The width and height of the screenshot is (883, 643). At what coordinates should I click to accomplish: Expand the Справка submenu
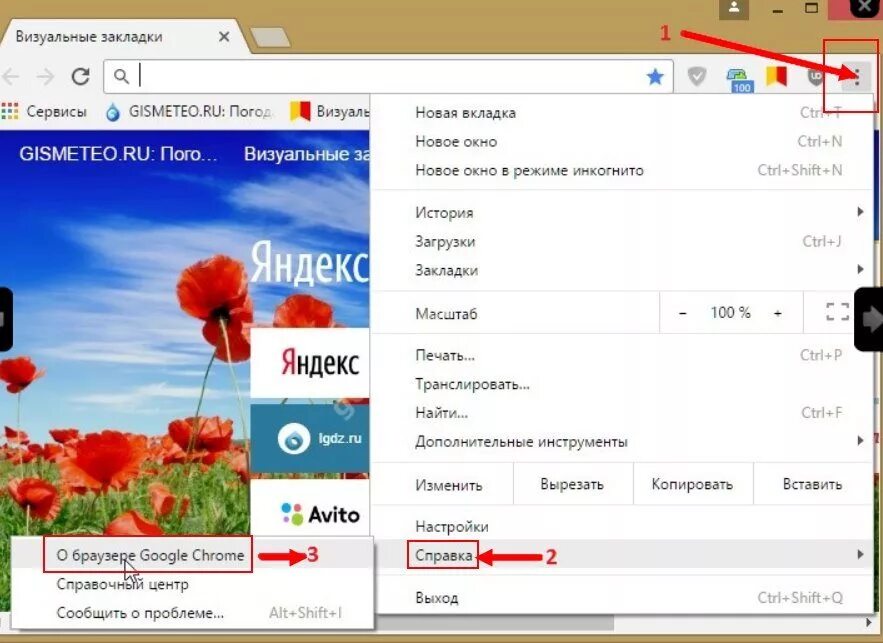[622, 555]
